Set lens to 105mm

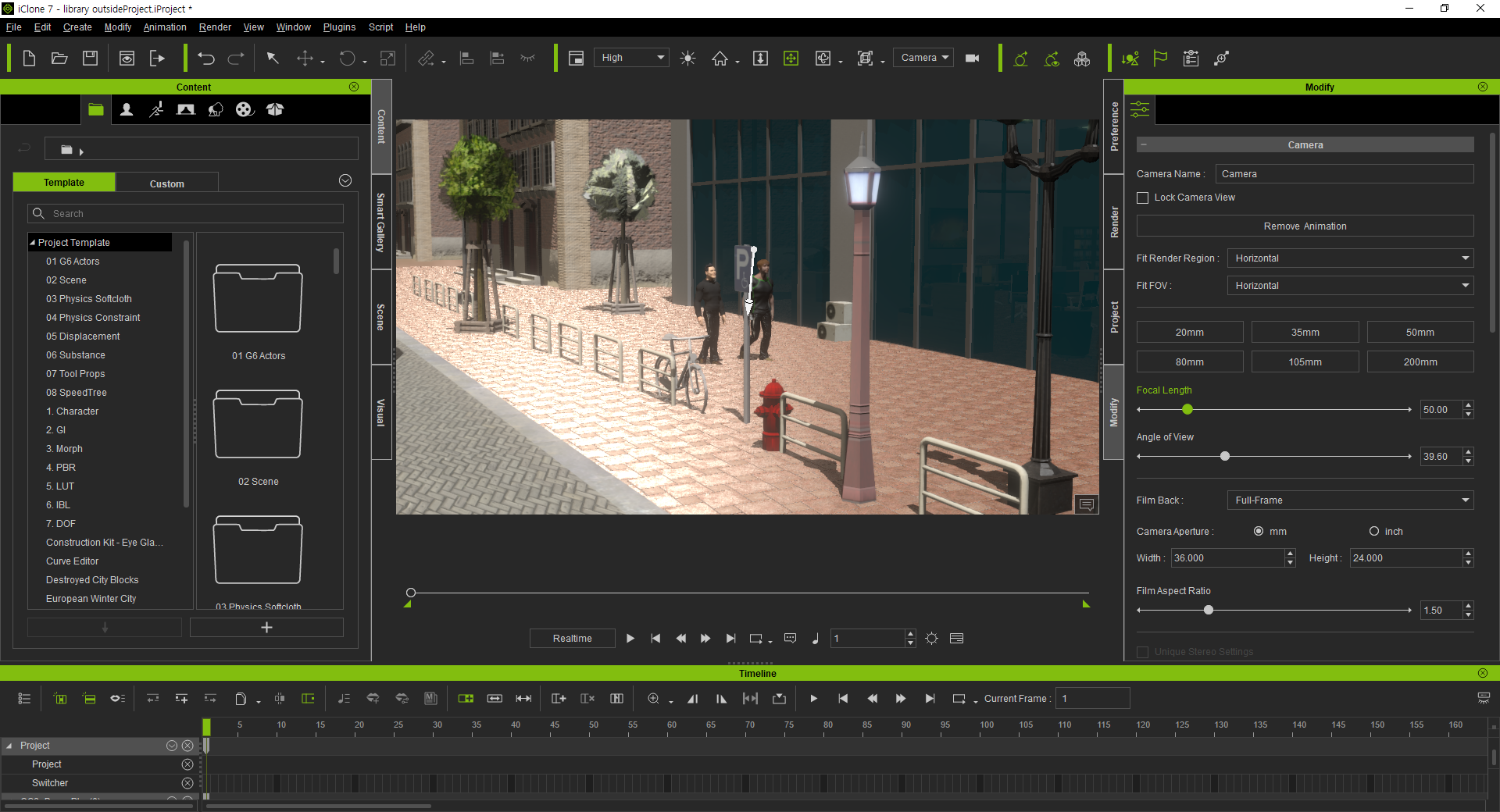(x=1305, y=362)
